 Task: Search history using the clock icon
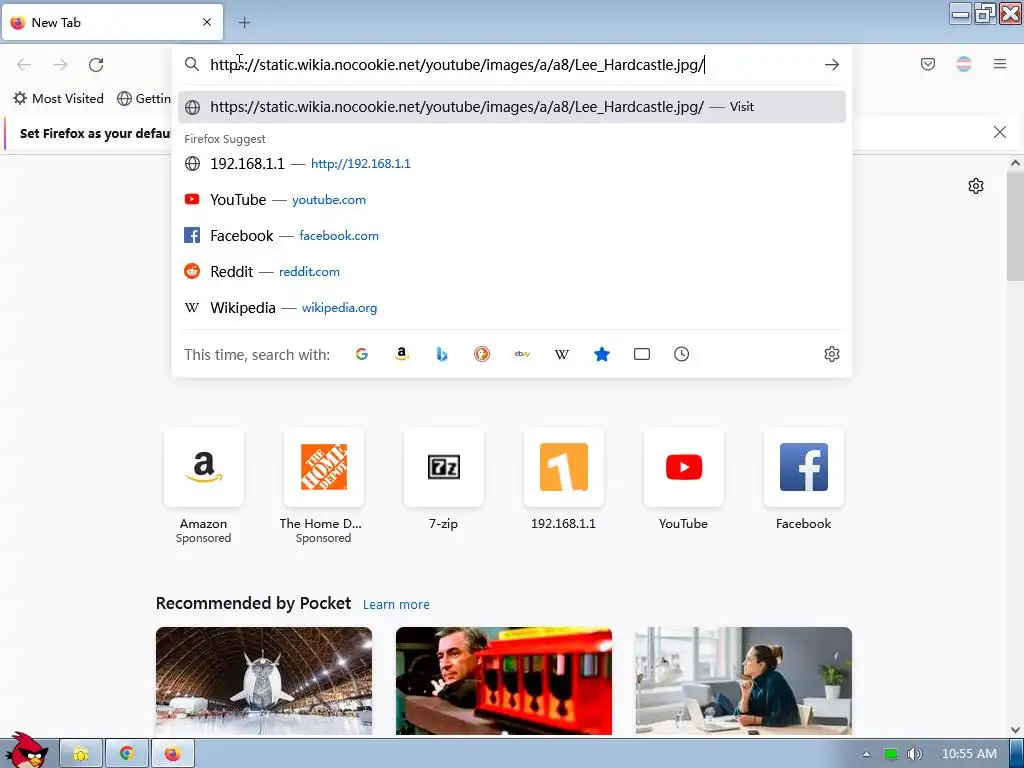(681, 354)
